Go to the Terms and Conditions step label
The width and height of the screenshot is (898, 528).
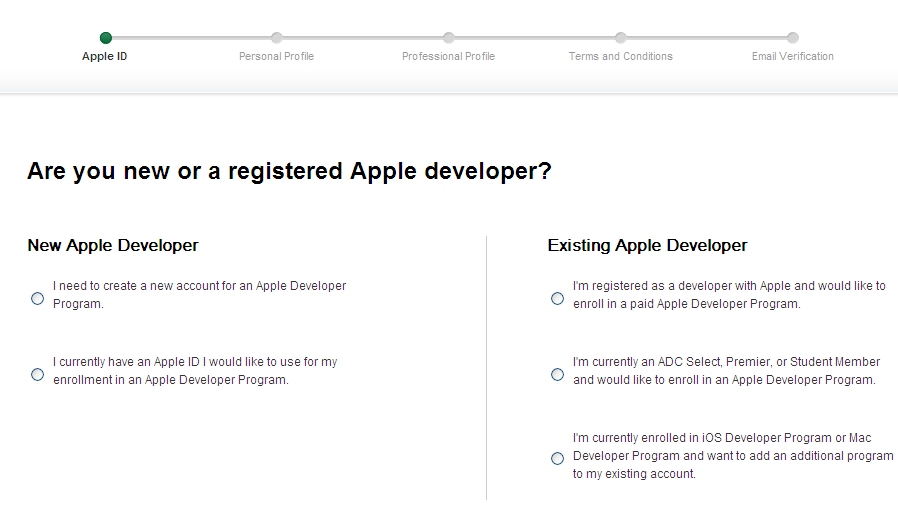620,56
